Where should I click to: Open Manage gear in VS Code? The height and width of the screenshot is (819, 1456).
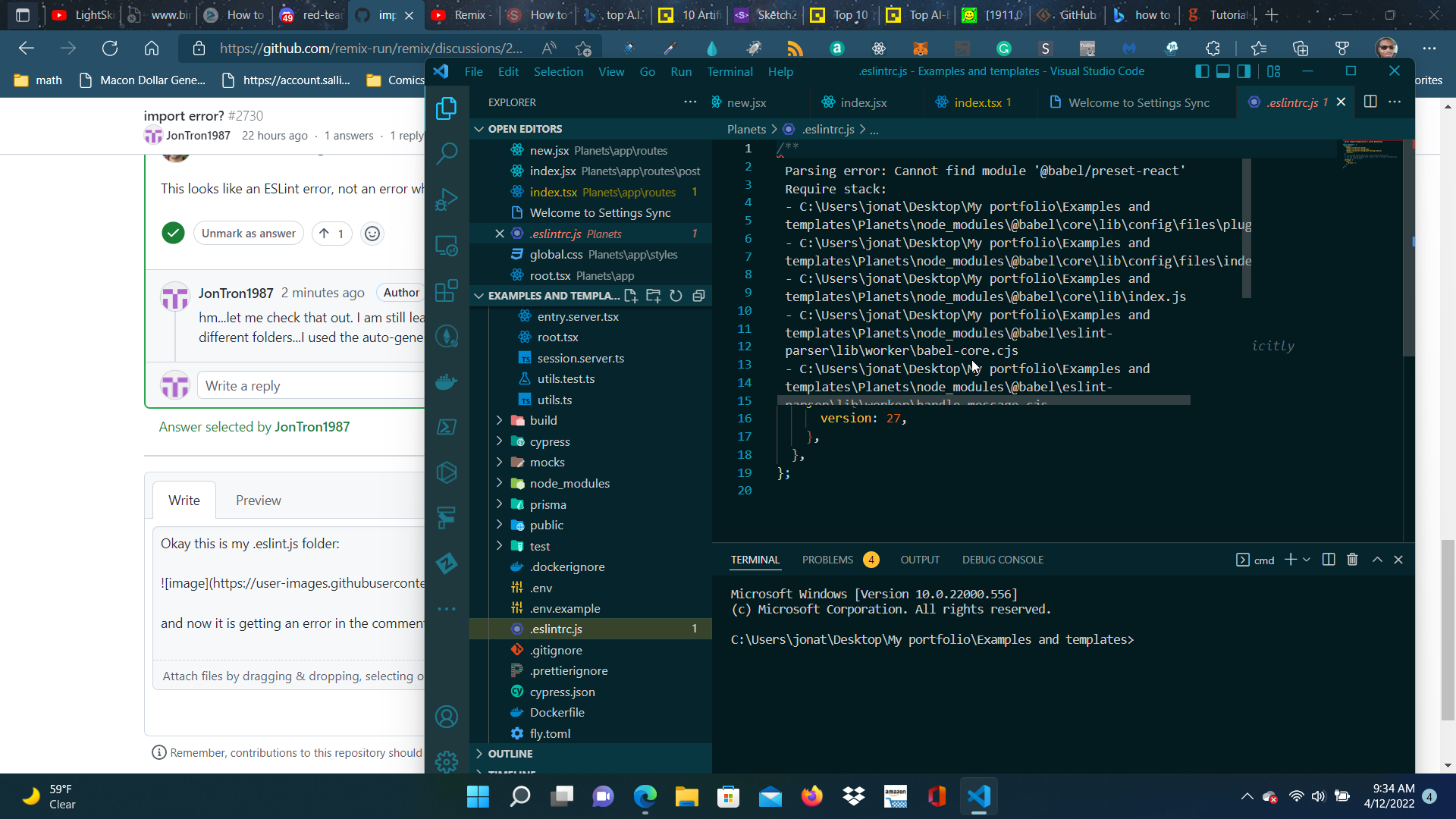pyautogui.click(x=447, y=761)
